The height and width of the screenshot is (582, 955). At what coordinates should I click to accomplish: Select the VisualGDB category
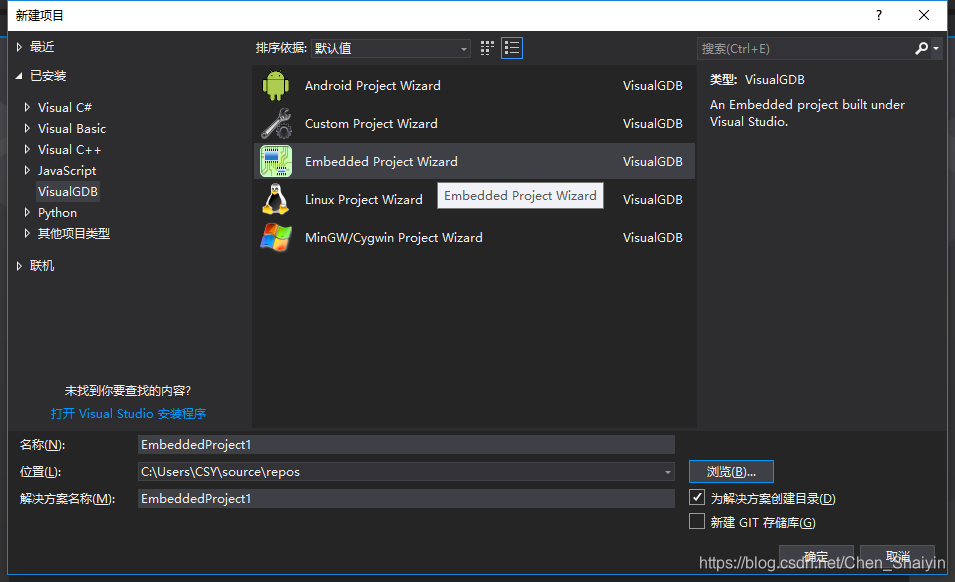click(68, 192)
